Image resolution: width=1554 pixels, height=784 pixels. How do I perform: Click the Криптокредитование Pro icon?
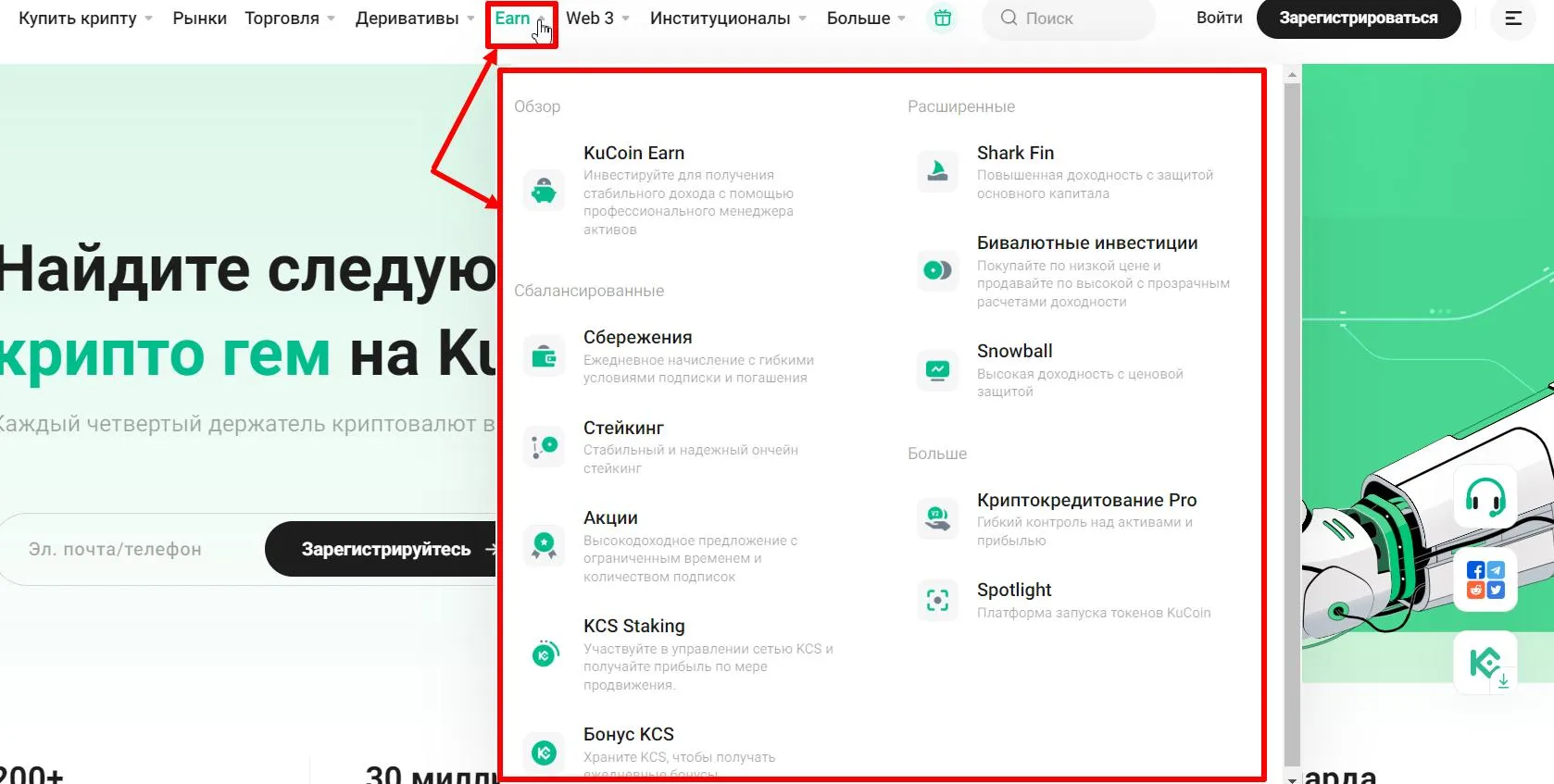pyautogui.click(x=937, y=519)
